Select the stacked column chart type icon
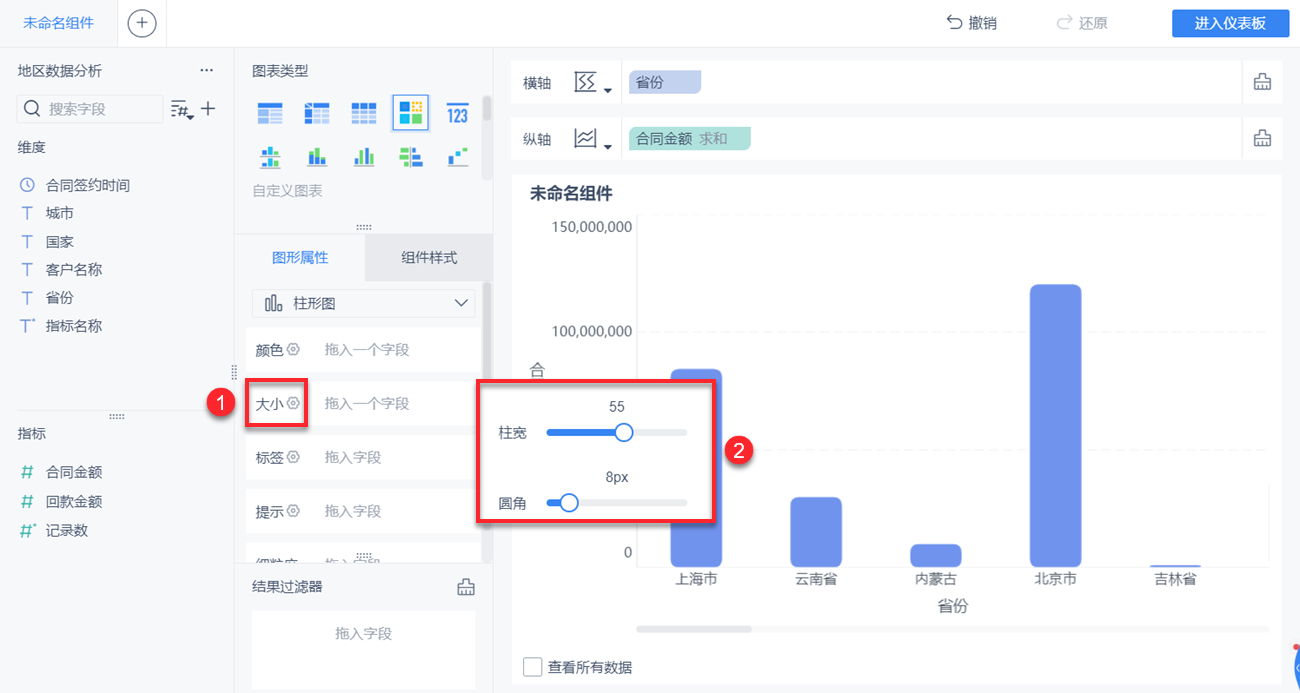 pyautogui.click(x=317, y=157)
